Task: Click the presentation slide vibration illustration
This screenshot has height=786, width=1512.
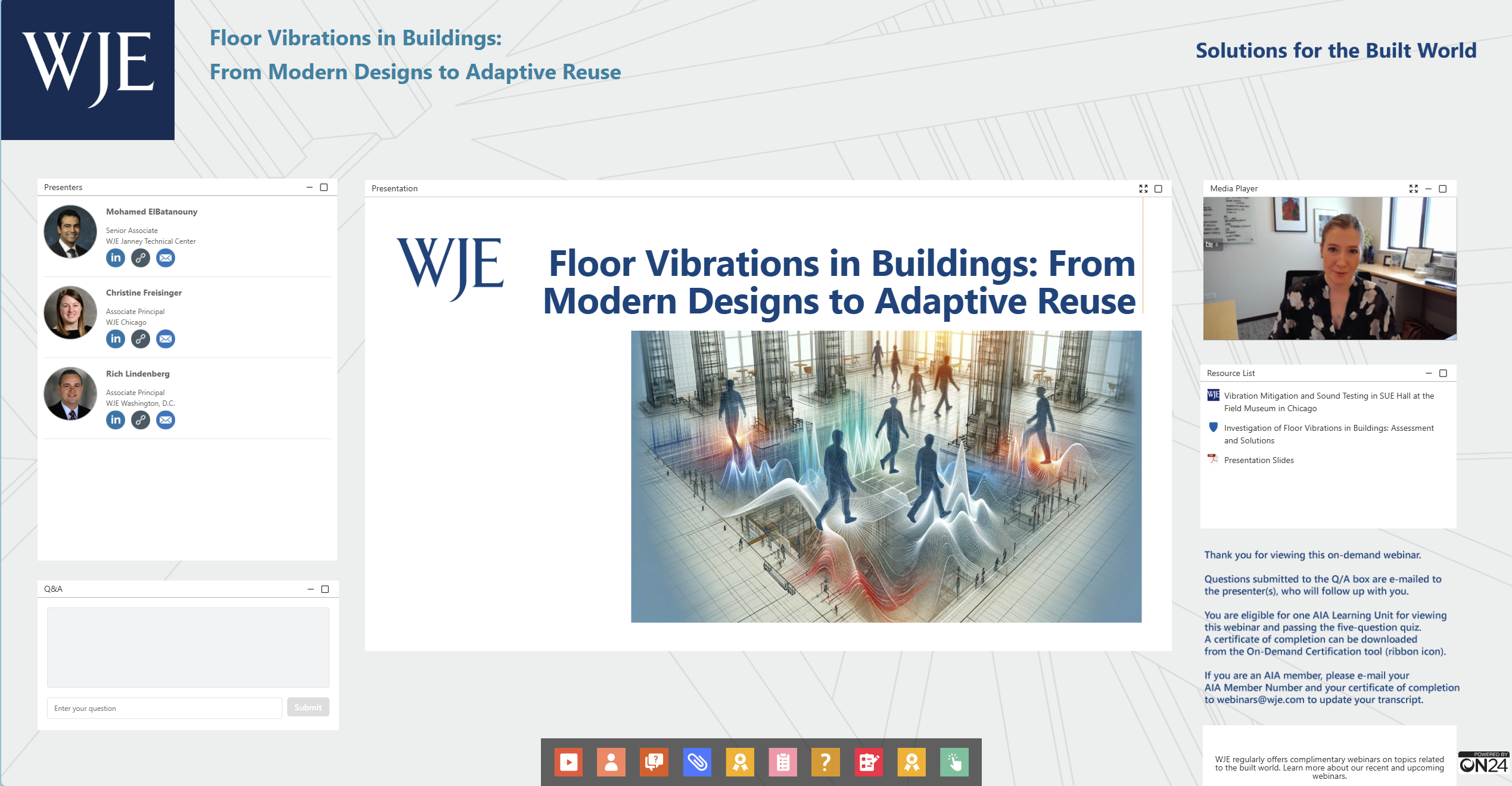Action: 886,477
